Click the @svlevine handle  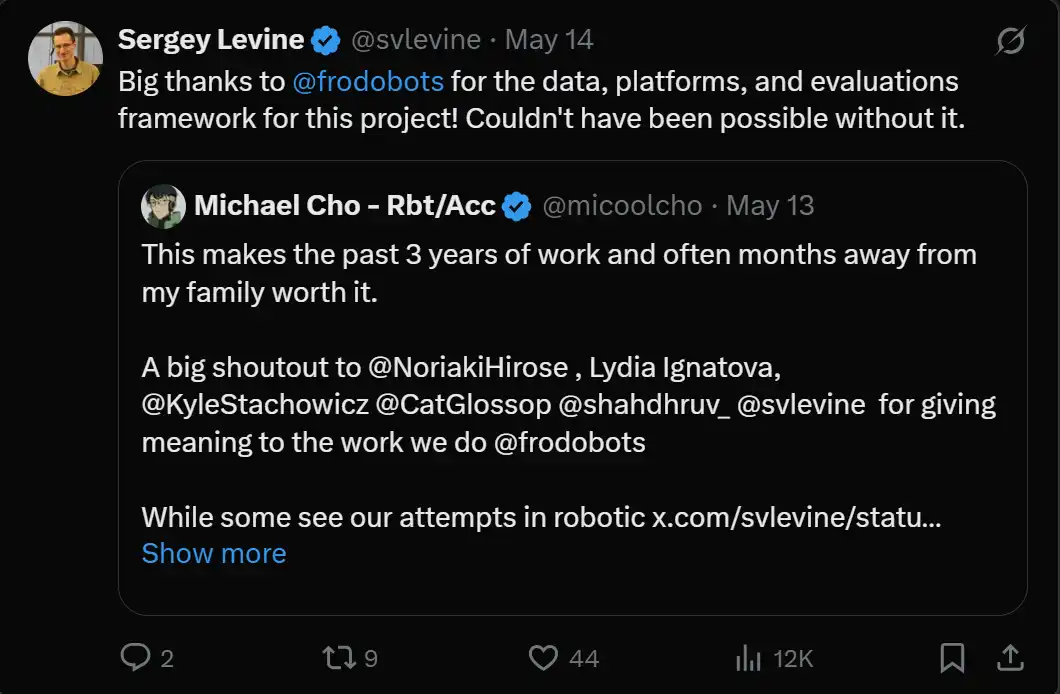(415, 40)
